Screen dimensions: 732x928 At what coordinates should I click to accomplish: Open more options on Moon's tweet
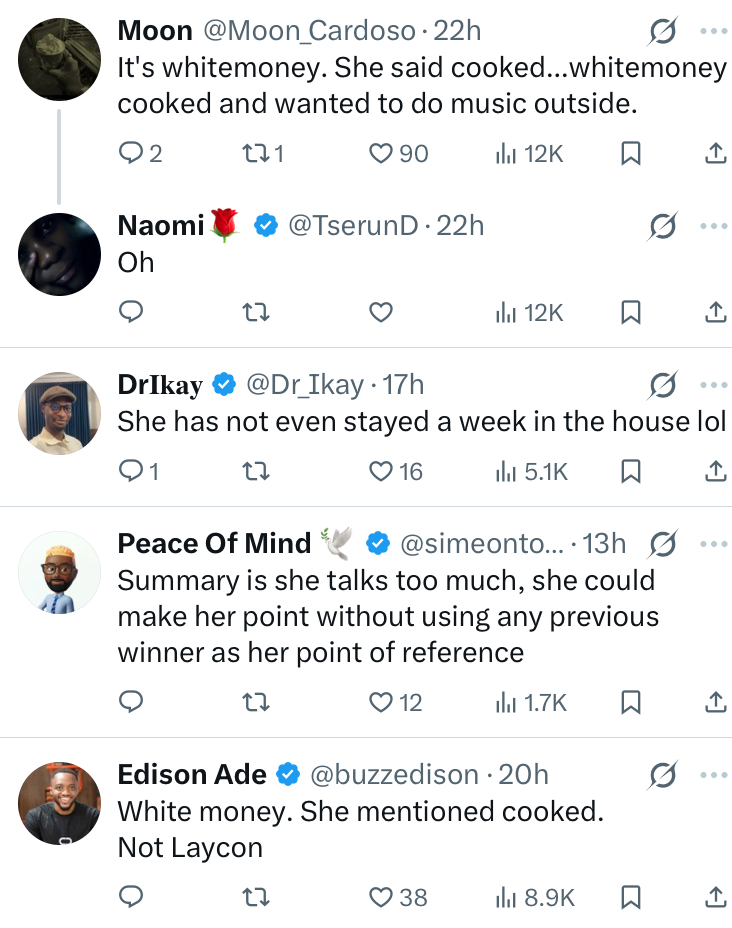(x=714, y=31)
